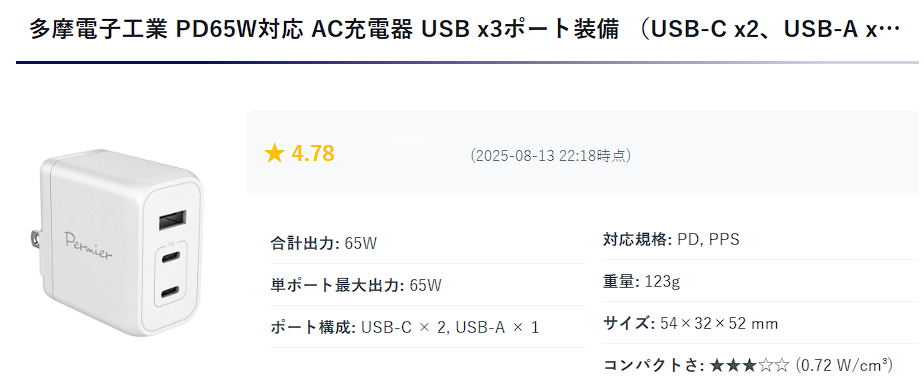Viewport: 924px width, 384px height.
Task: Select the ポート構成 USB-C × 2 row
Action: (428, 327)
